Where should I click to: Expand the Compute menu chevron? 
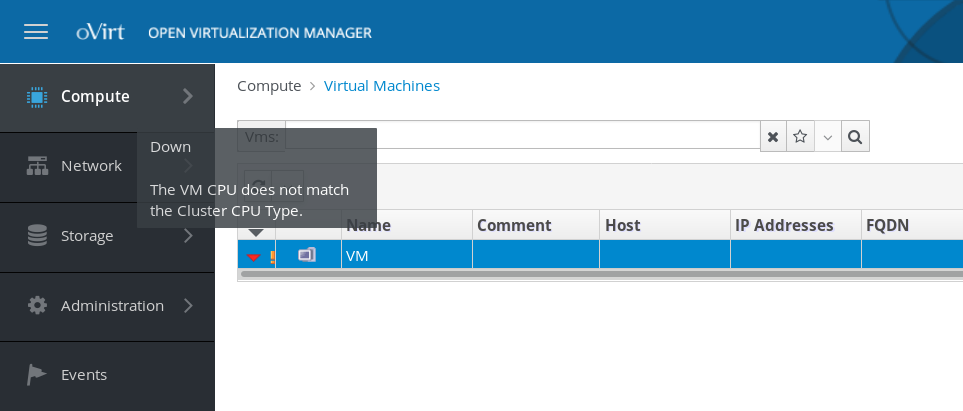[188, 97]
